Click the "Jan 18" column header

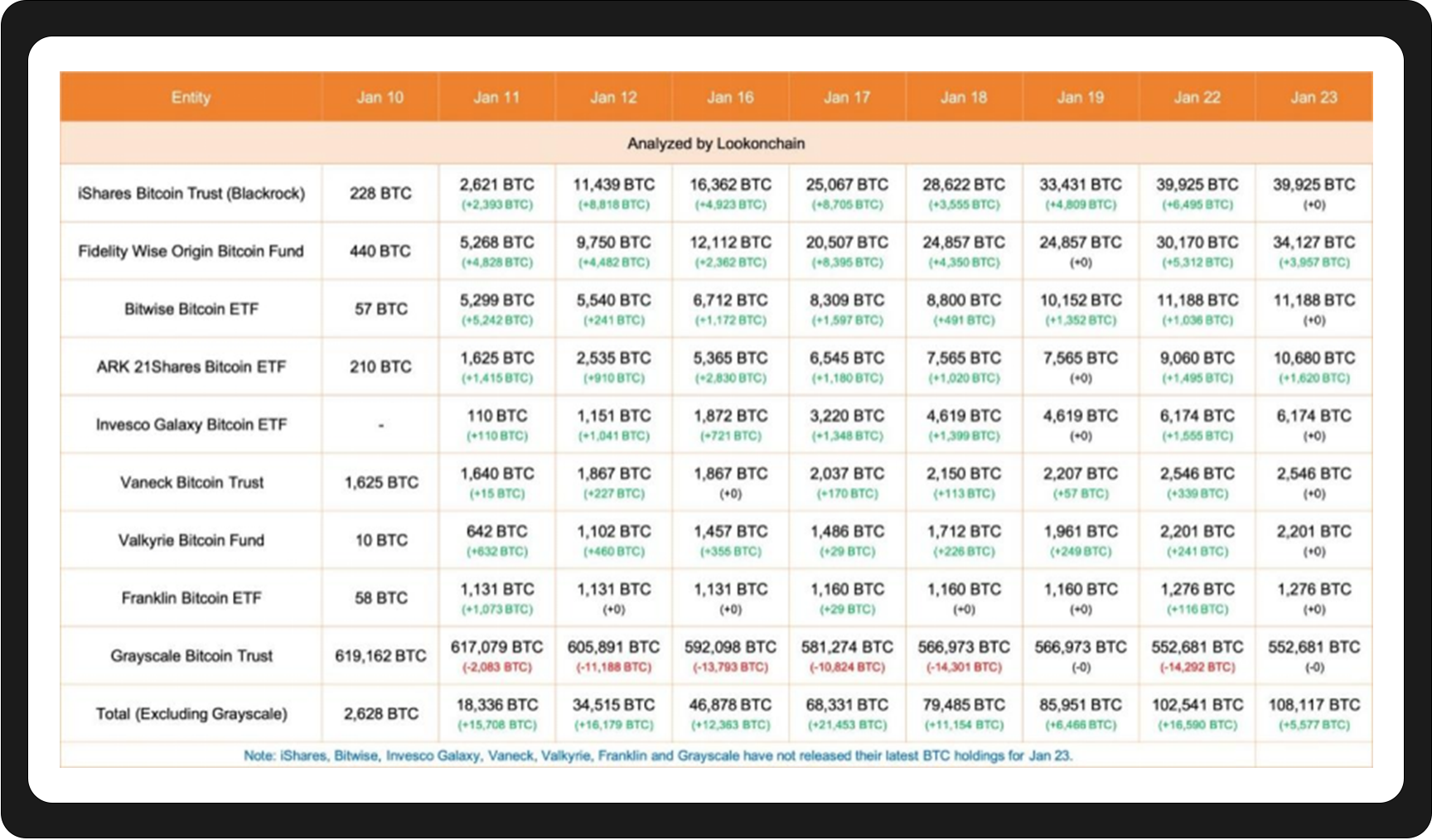964,97
